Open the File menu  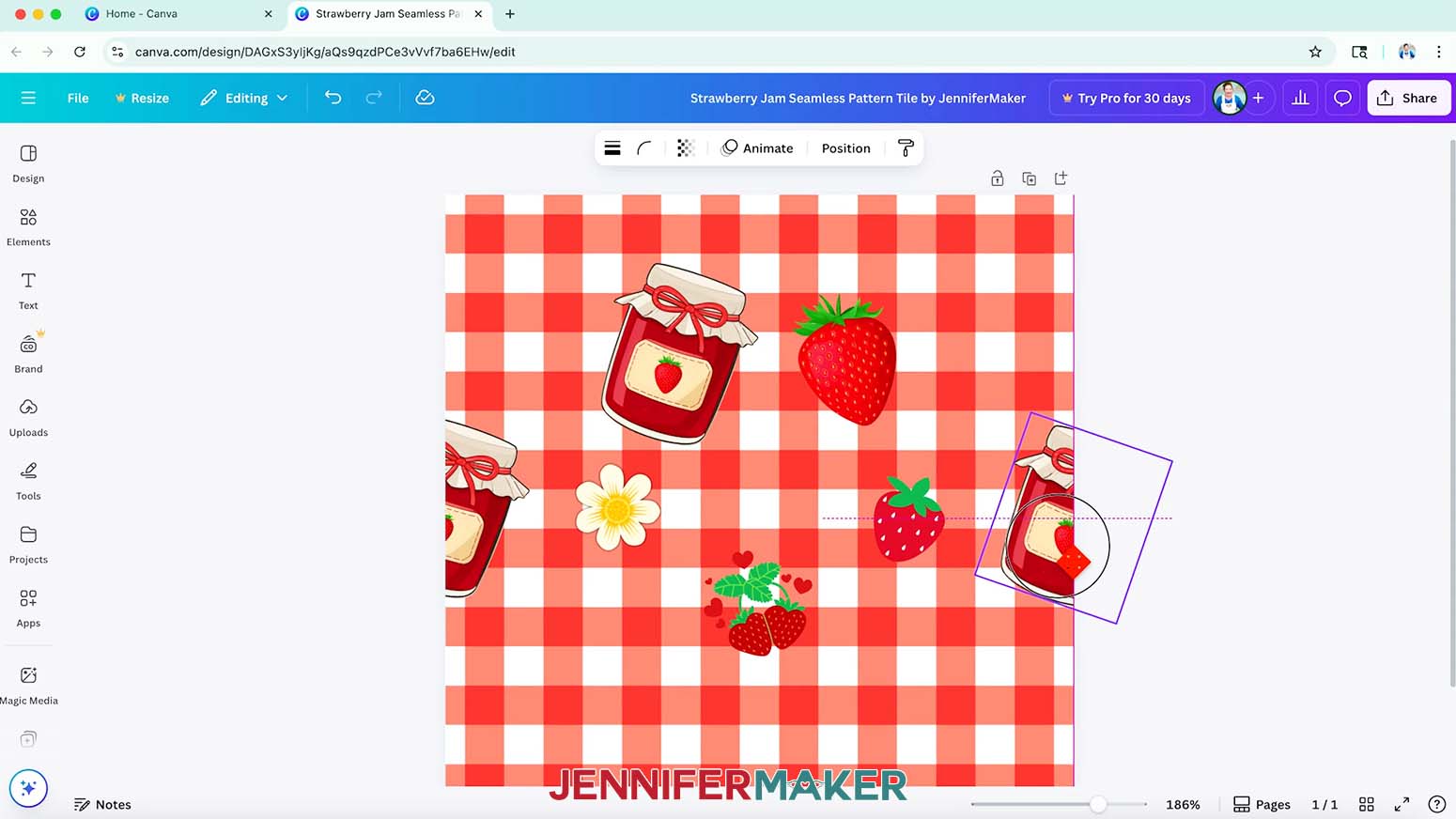coord(78,98)
